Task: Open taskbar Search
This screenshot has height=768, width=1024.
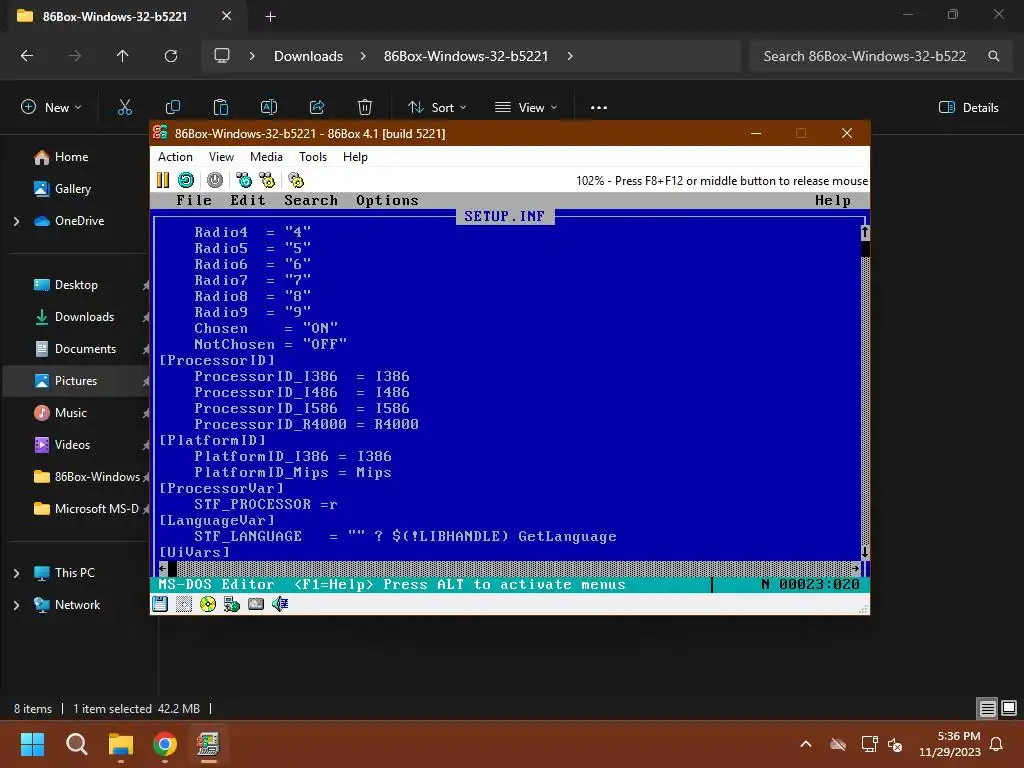Action: coord(76,744)
